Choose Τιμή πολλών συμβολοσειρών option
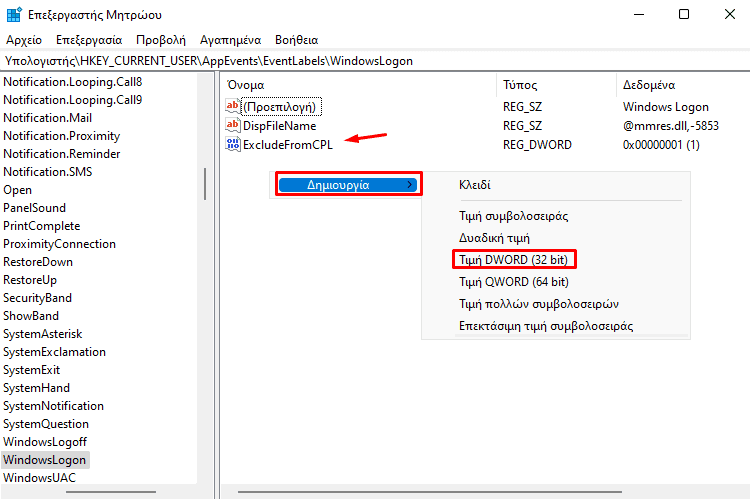This screenshot has width=750, height=500. point(539,304)
